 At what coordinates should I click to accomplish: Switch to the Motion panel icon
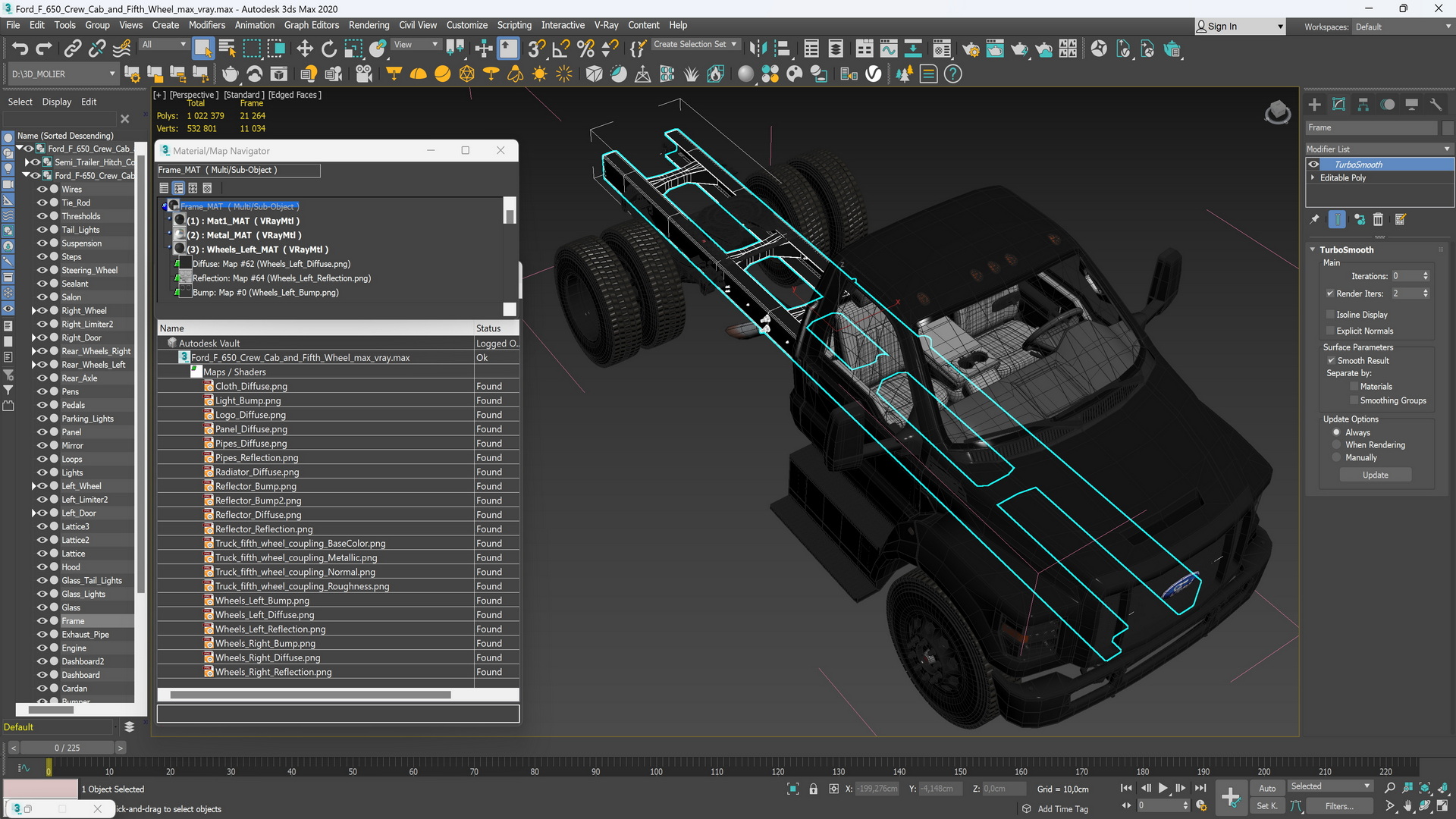[x=1388, y=105]
